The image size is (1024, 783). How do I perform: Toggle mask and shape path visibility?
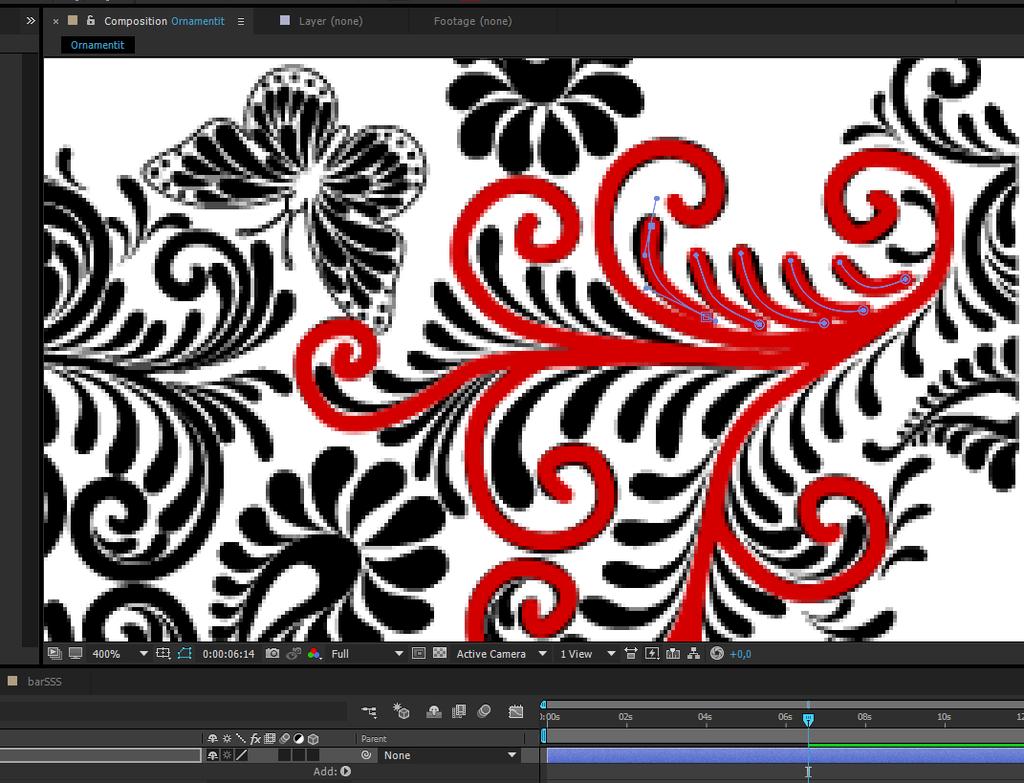tap(185, 654)
